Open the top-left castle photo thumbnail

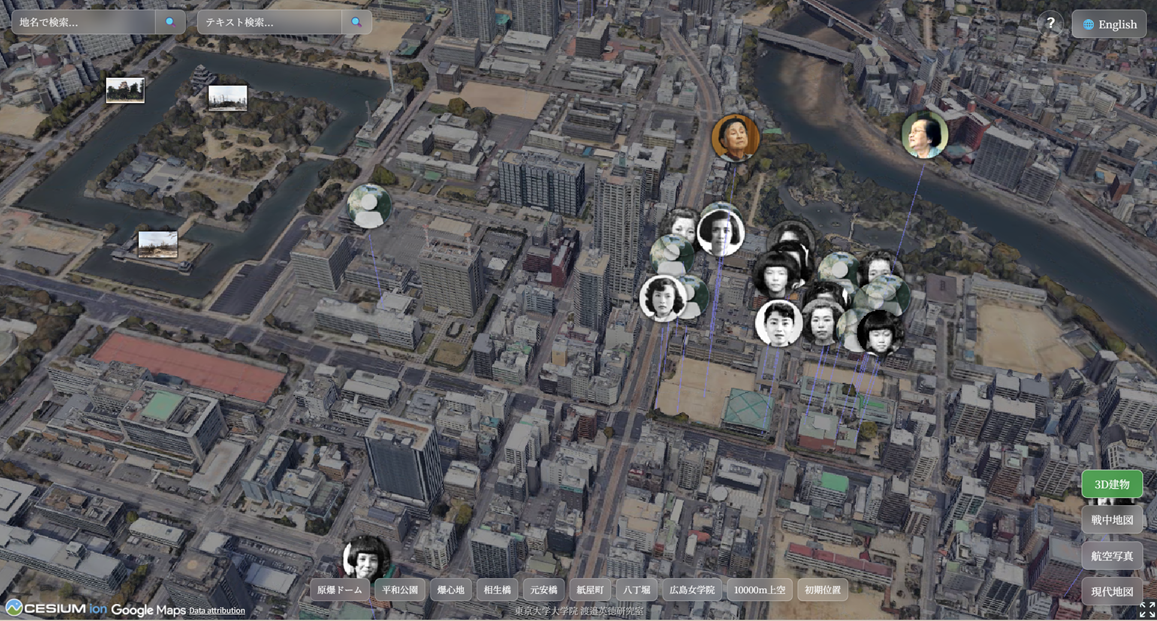pyautogui.click(x=125, y=90)
